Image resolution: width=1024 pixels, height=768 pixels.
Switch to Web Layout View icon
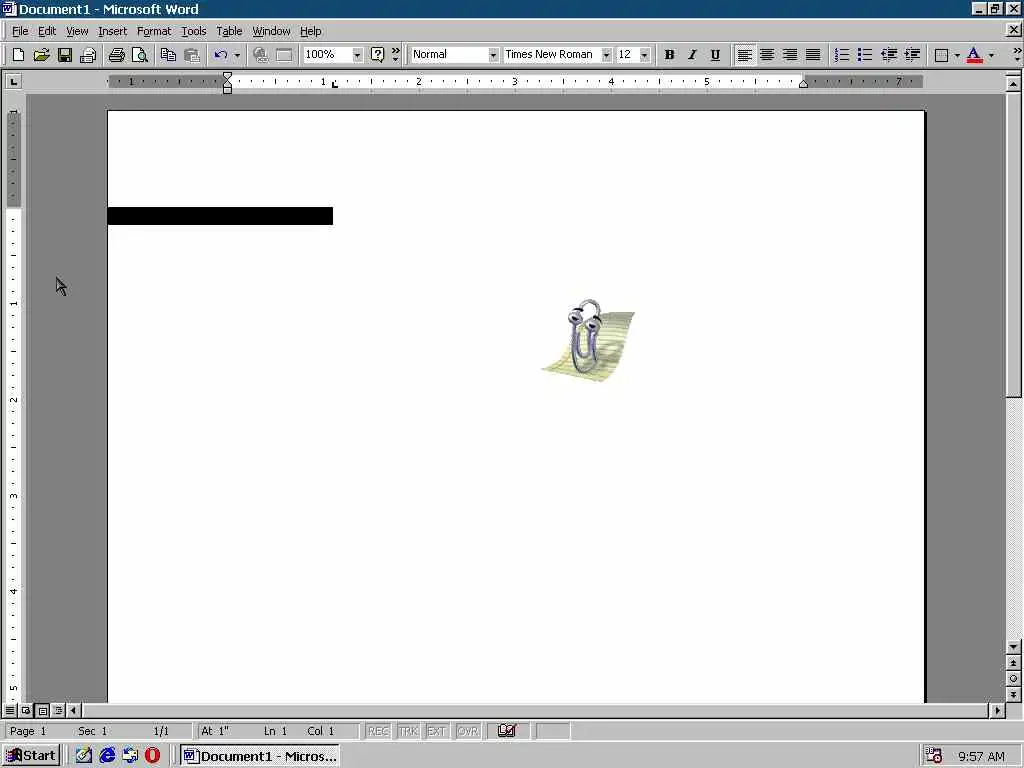click(x=26, y=710)
